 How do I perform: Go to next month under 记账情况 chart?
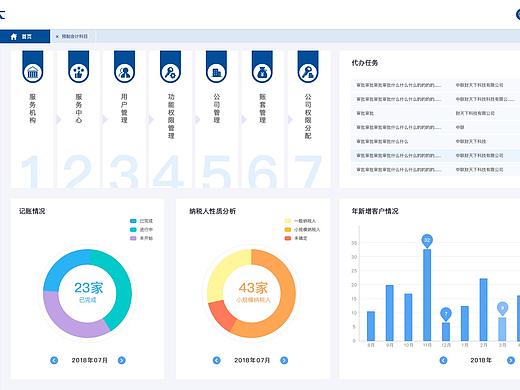pos(122,360)
